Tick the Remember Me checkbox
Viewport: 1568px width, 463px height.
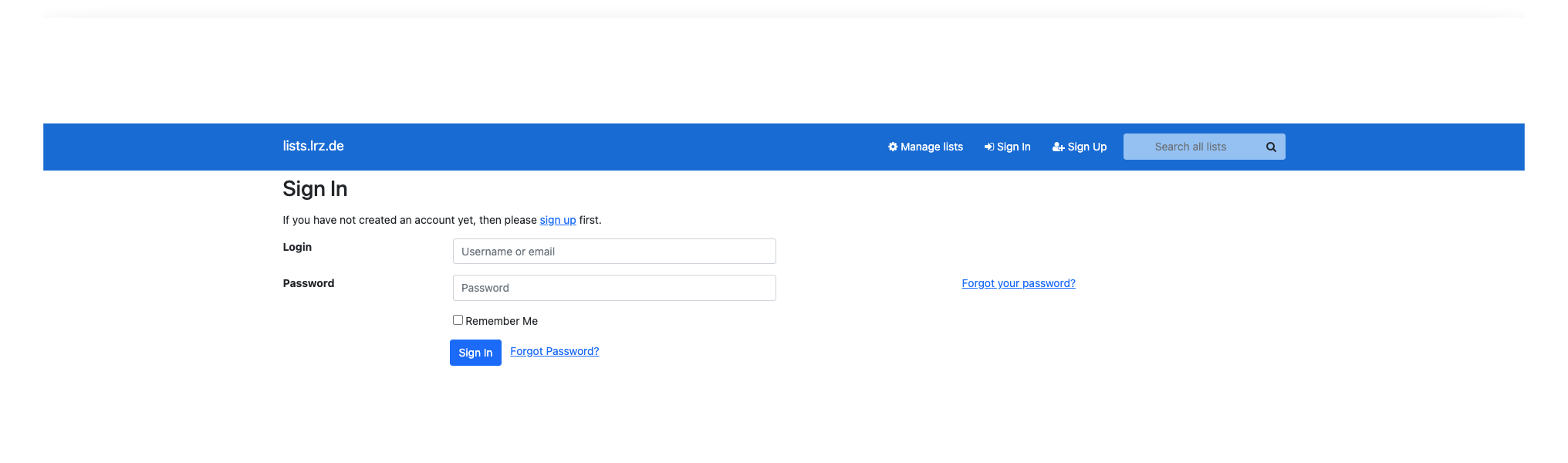[x=458, y=320]
